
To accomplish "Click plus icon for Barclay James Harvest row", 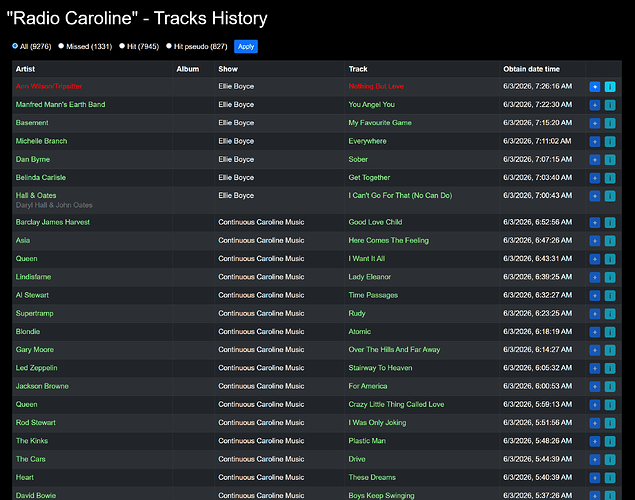I will 595,222.
